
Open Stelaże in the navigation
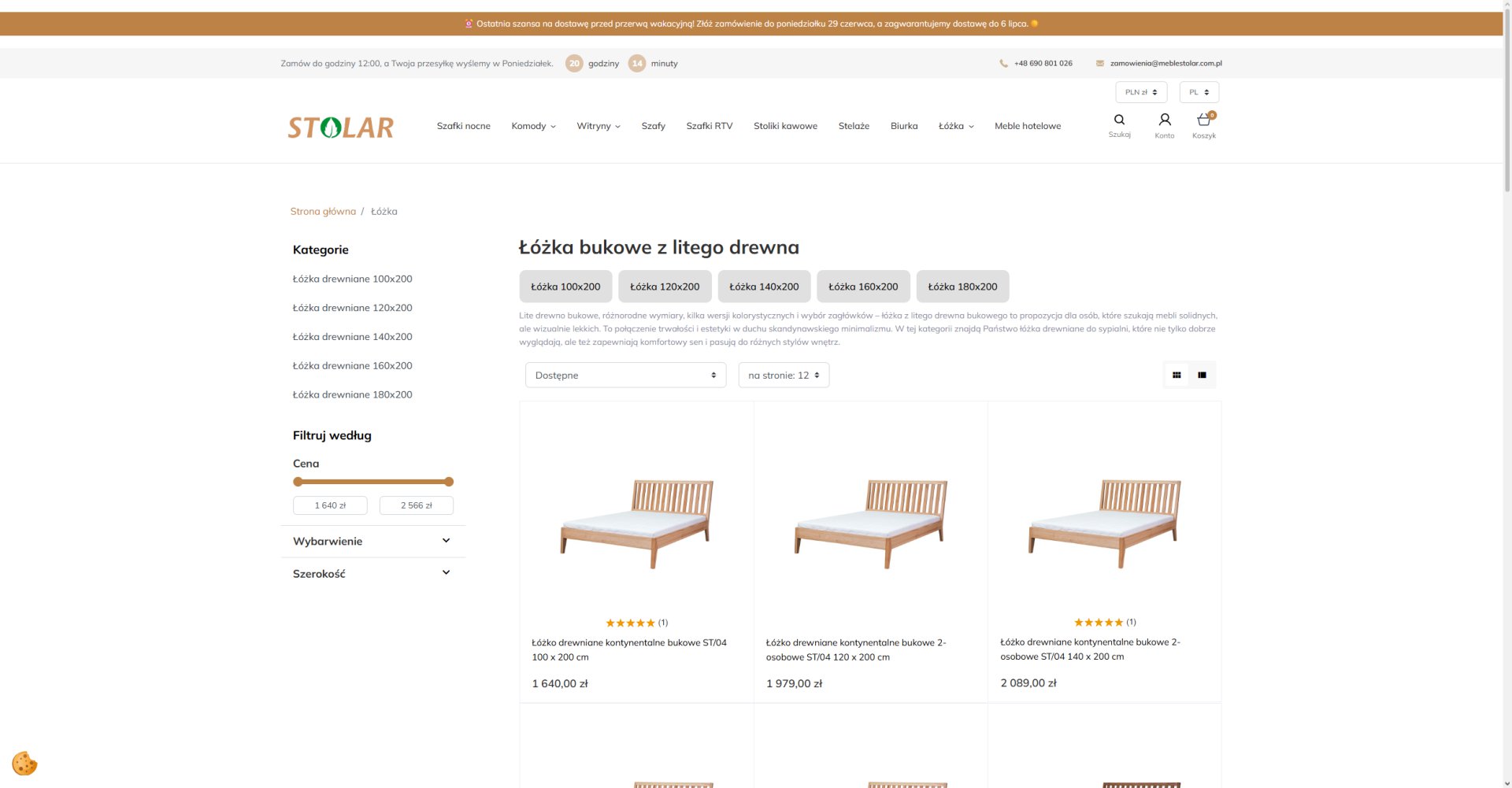coord(854,126)
